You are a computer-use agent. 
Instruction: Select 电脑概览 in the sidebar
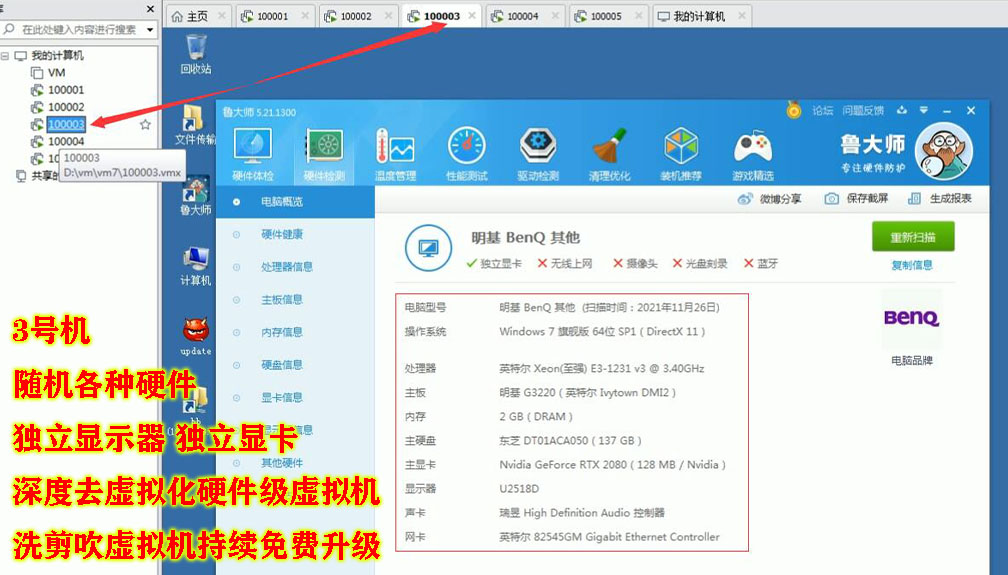(x=295, y=202)
